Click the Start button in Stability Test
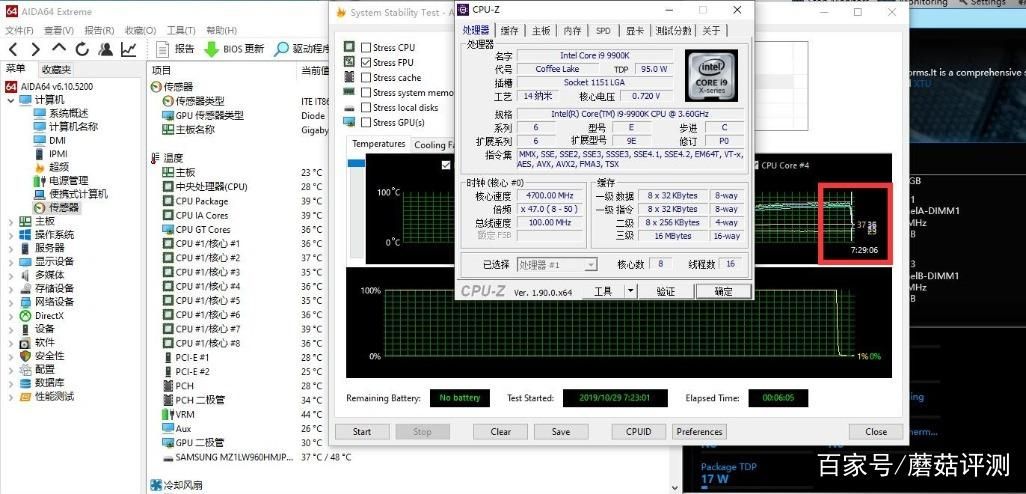This screenshot has height=494, width=1026. (362, 432)
